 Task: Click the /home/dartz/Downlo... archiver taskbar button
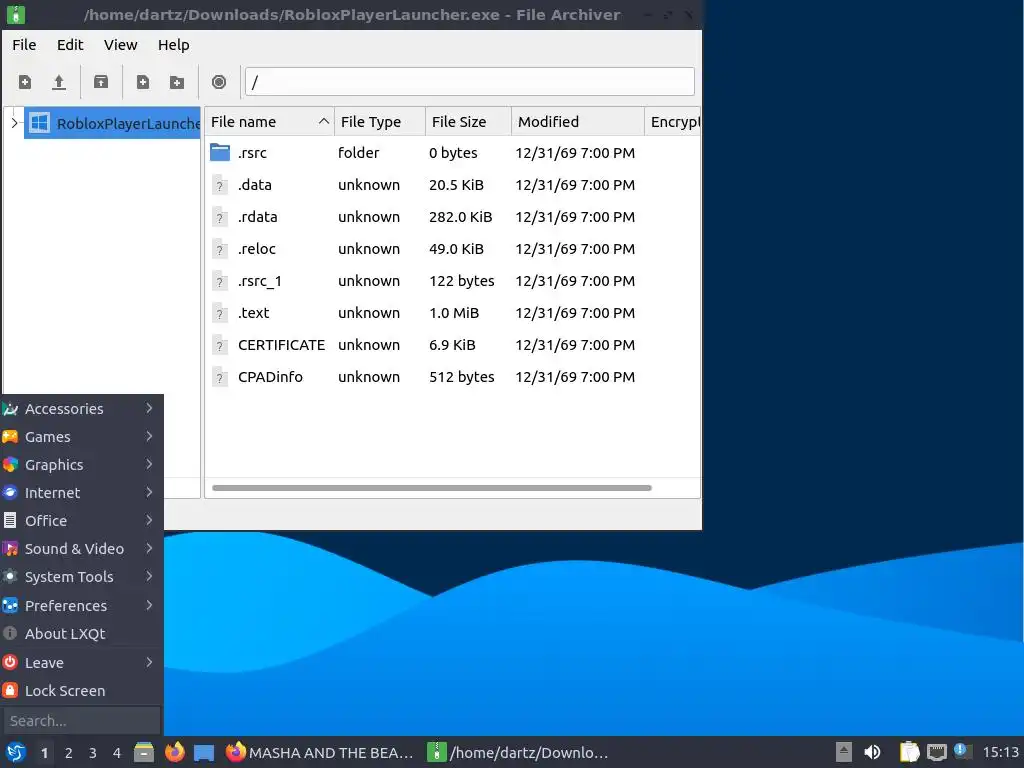pos(518,752)
